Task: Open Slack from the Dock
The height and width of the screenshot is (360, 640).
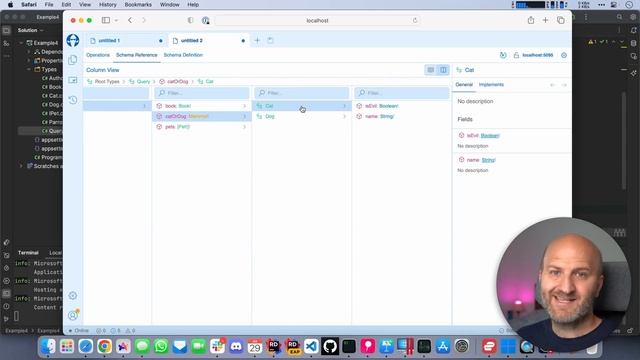Action: coord(217,346)
